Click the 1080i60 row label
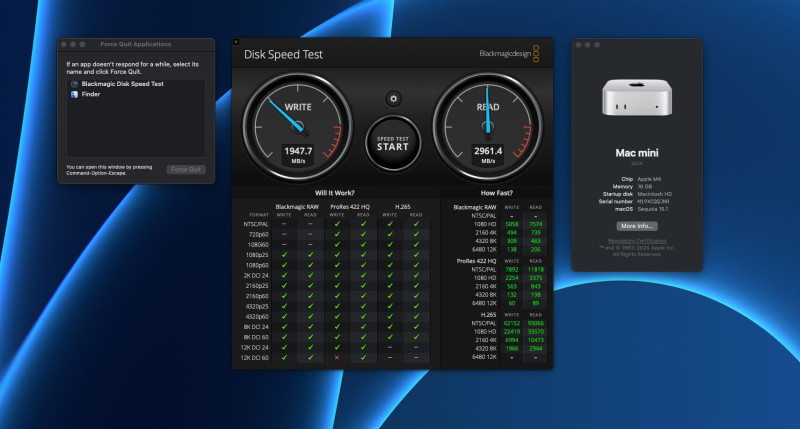 click(x=258, y=245)
